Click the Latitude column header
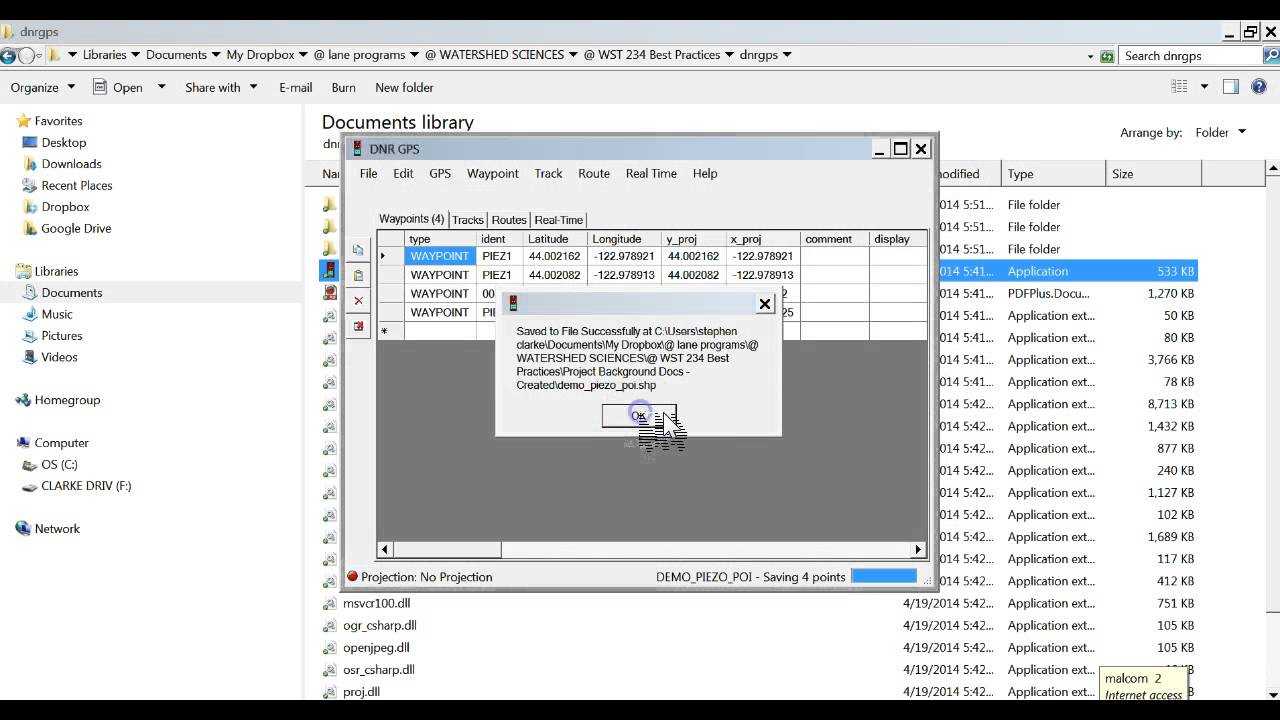The image size is (1280, 720). click(555, 239)
